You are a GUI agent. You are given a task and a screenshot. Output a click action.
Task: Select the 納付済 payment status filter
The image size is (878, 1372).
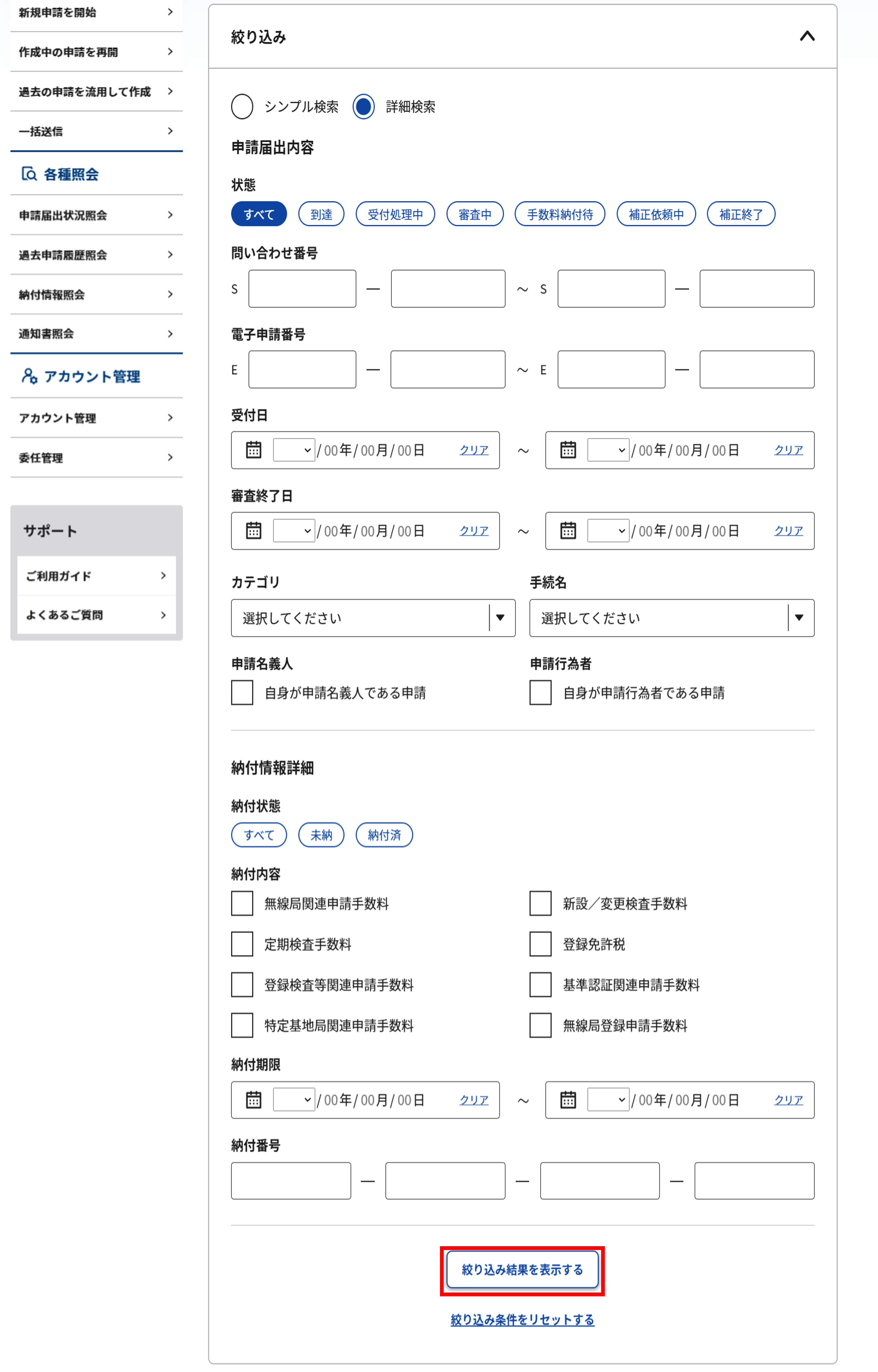[x=384, y=835]
